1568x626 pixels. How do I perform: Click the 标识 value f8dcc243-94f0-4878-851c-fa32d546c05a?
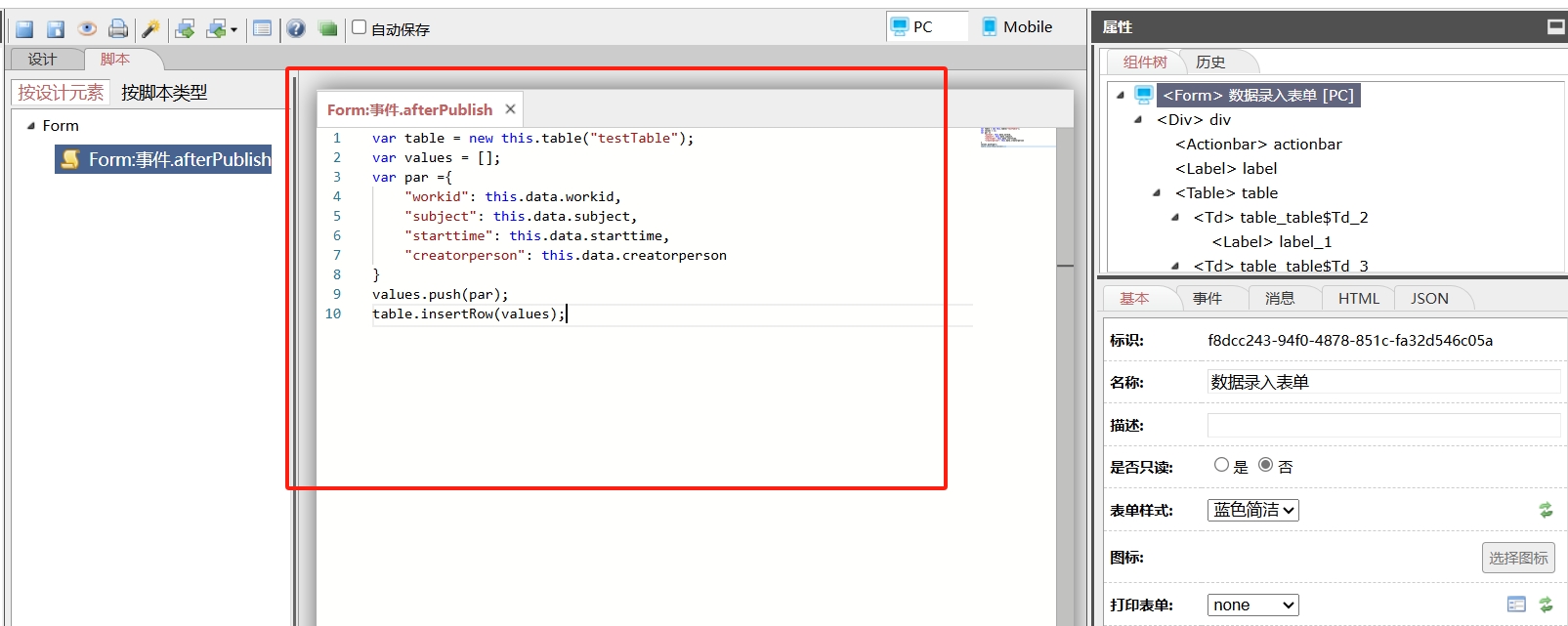coord(1350,340)
